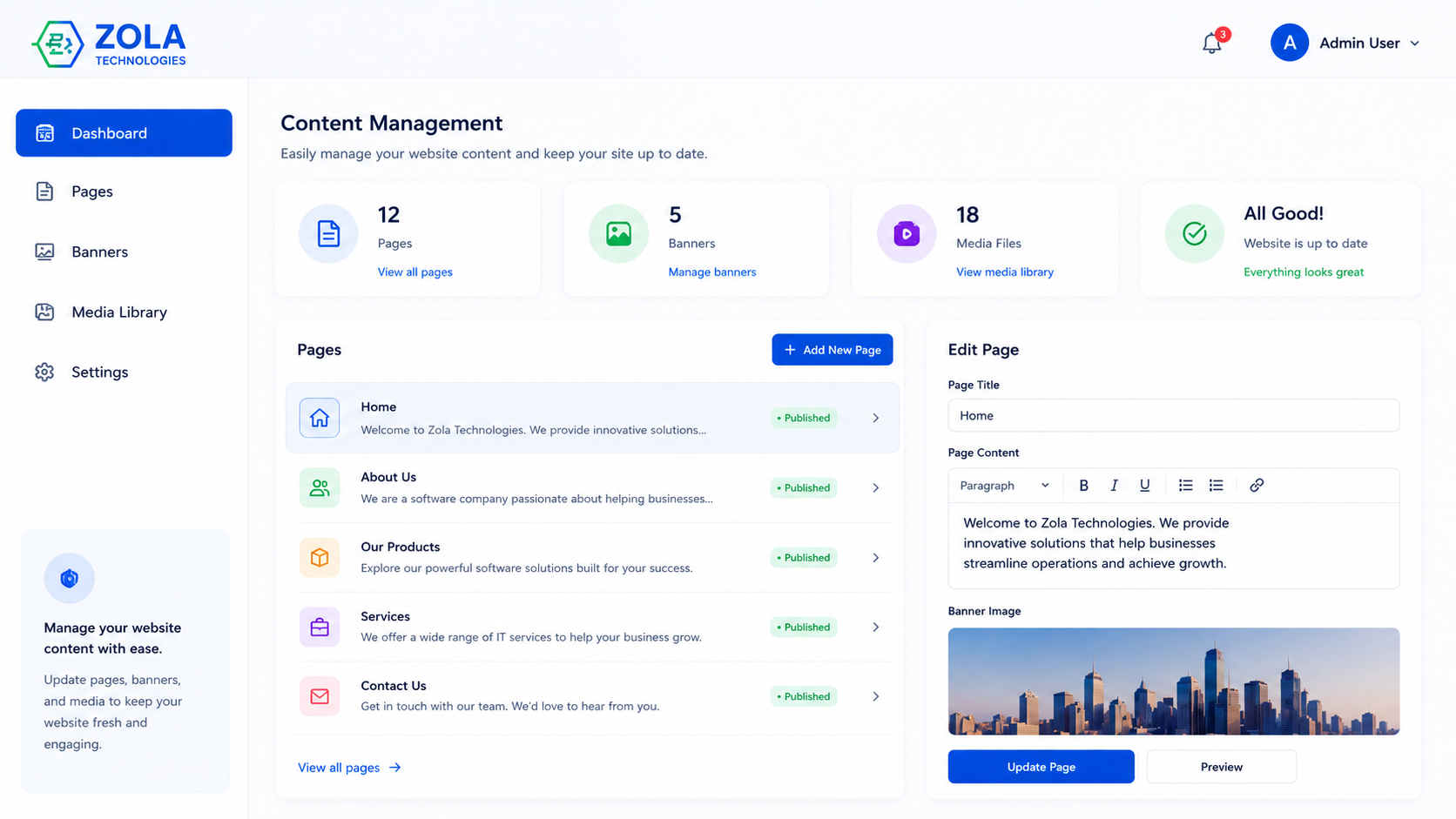Image resolution: width=1456 pixels, height=819 pixels.
Task: Open Media Library in the sidebar
Action: click(124, 312)
